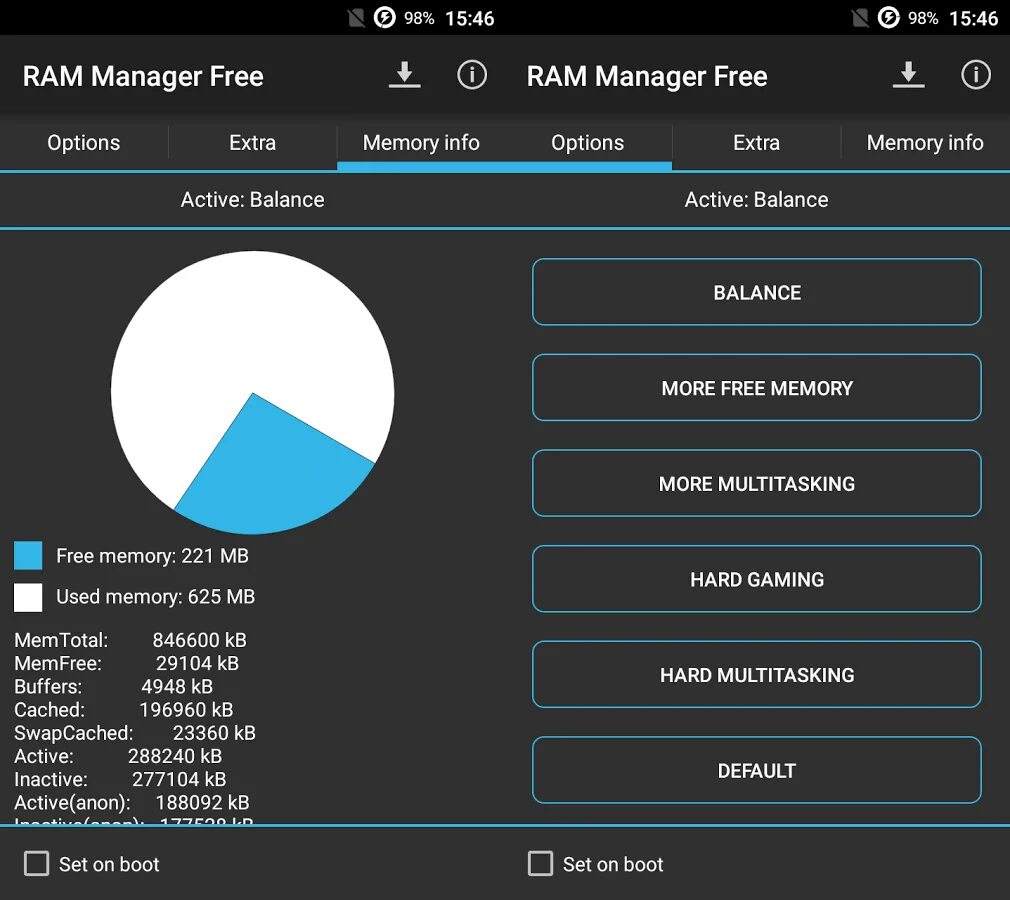Open Memory info tab in right screen

point(925,142)
